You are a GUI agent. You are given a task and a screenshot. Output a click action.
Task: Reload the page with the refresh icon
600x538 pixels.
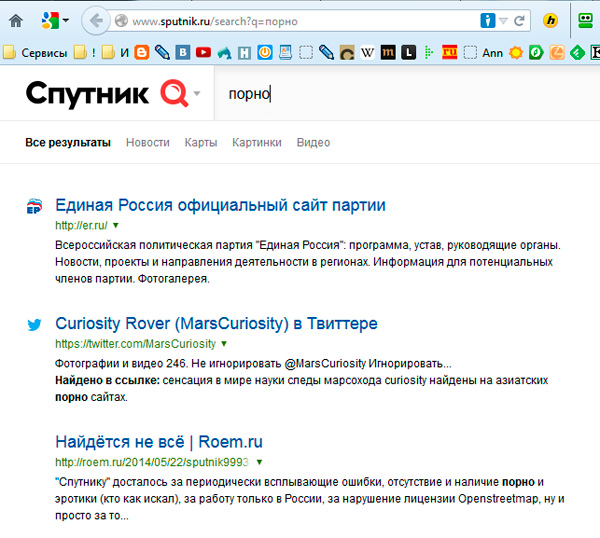519,20
